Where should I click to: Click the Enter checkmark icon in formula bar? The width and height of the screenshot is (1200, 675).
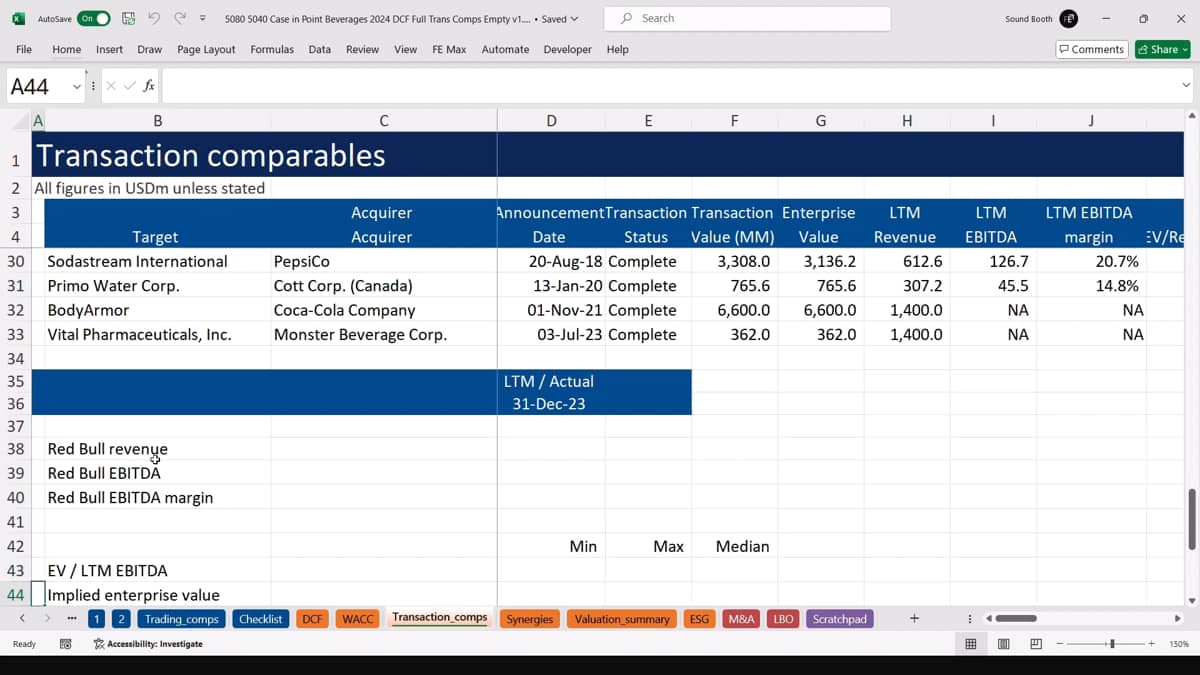click(x=129, y=86)
